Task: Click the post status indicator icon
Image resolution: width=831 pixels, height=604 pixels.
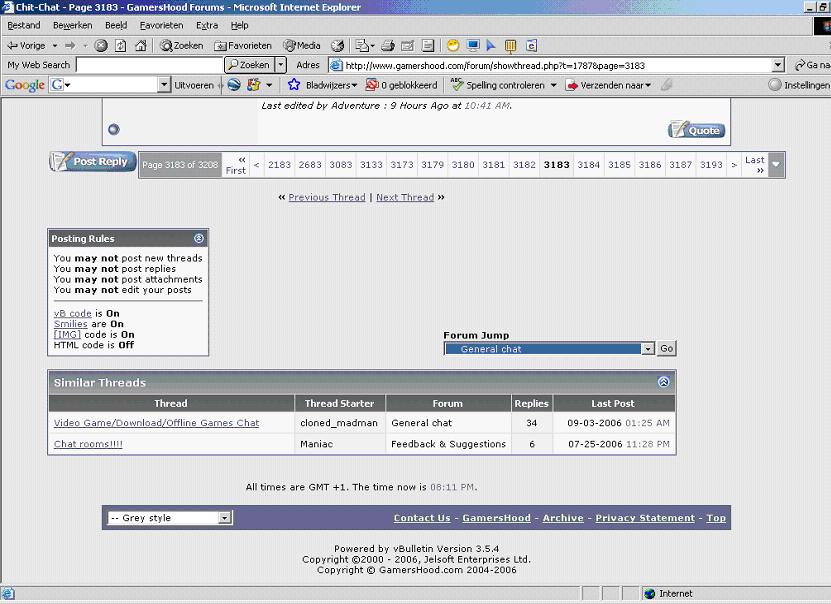Action: click(x=113, y=129)
